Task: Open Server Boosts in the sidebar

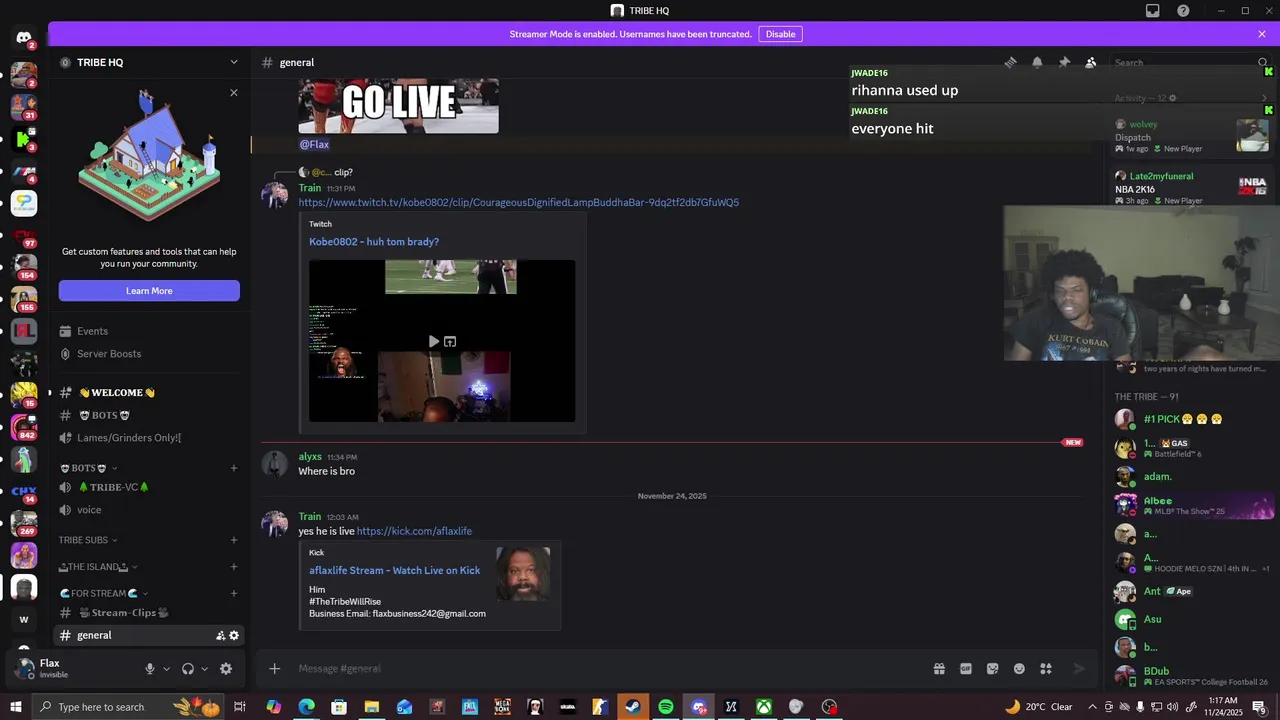Action: (149, 354)
